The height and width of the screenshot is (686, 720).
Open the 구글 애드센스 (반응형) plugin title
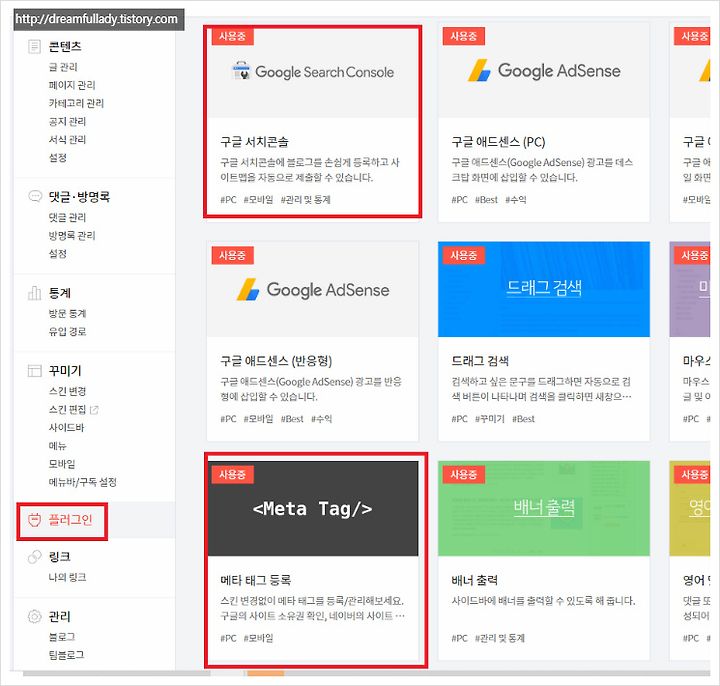click(x=276, y=360)
